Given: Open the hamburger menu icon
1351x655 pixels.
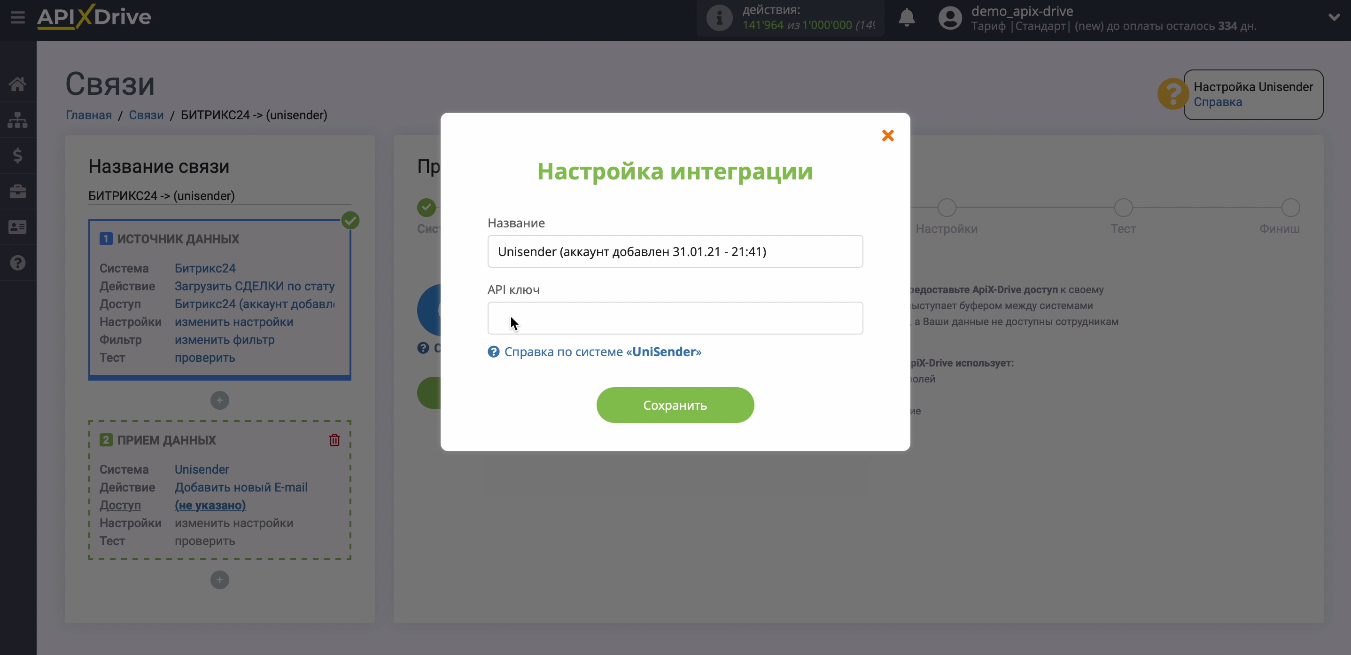Looking at the screenshot, I should tap(17, 17).
